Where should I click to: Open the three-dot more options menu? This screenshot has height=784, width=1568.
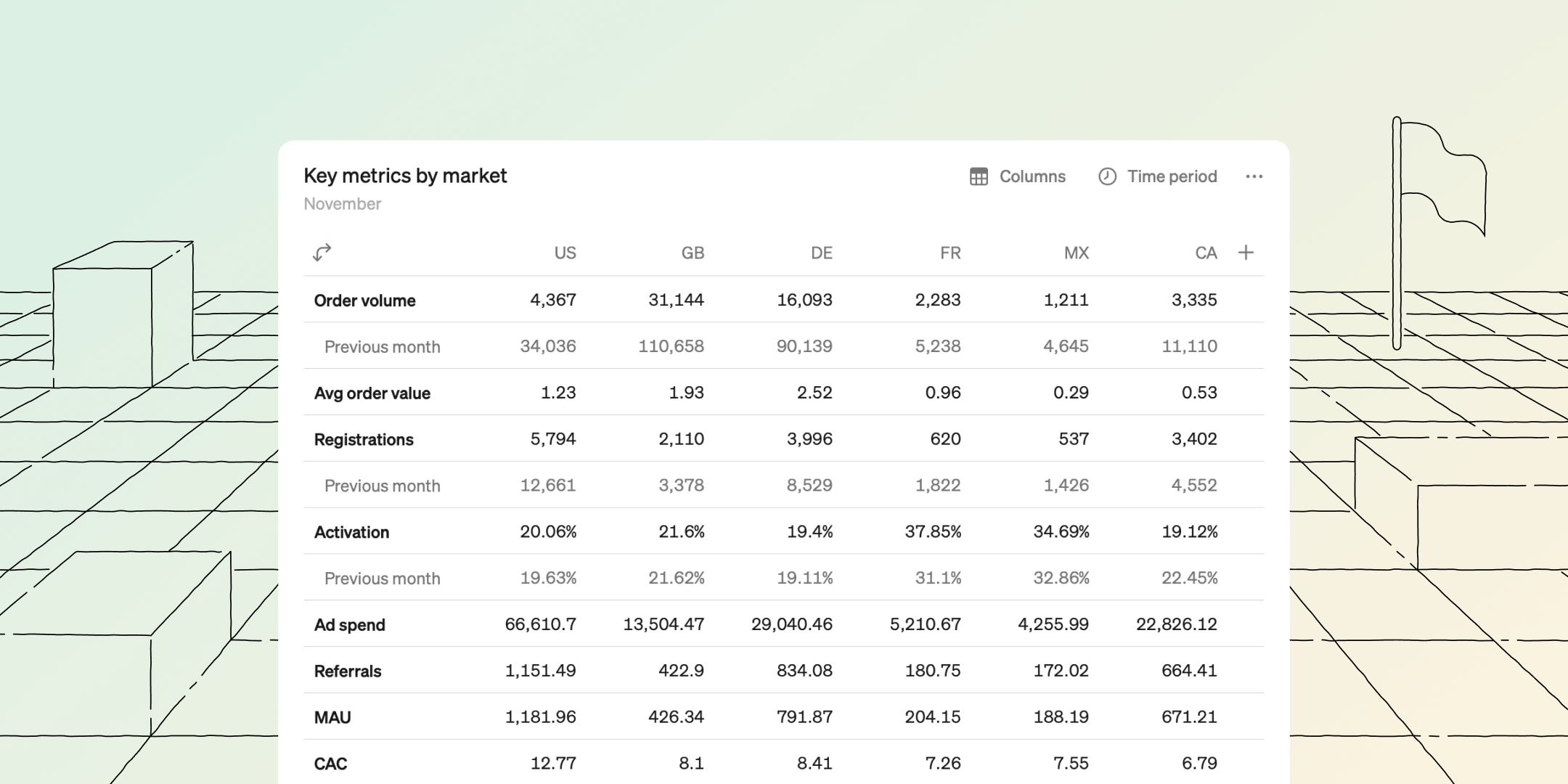(1254, 176)
